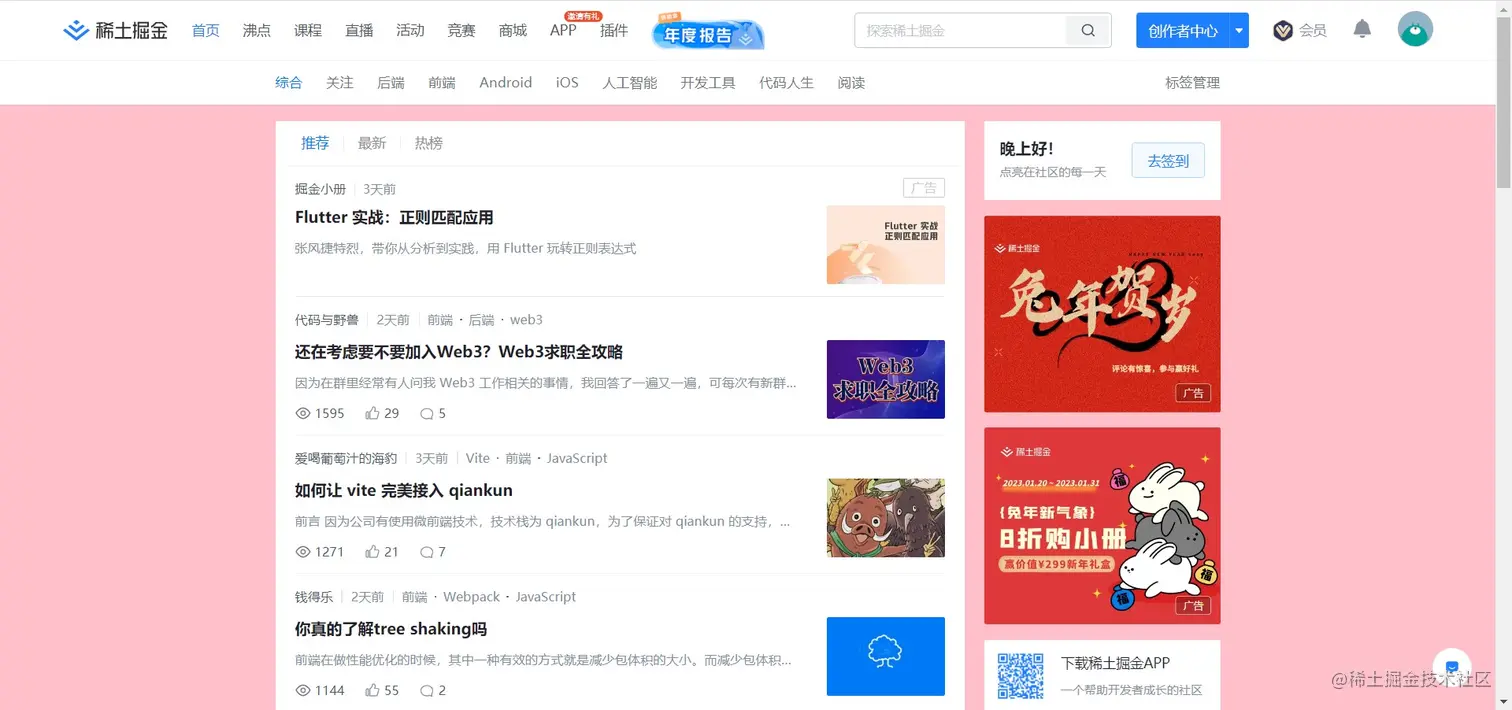The height and width of the screenshot is (710, 1512).
Task: Click author 代码与野兽
Action: (326, 320)
